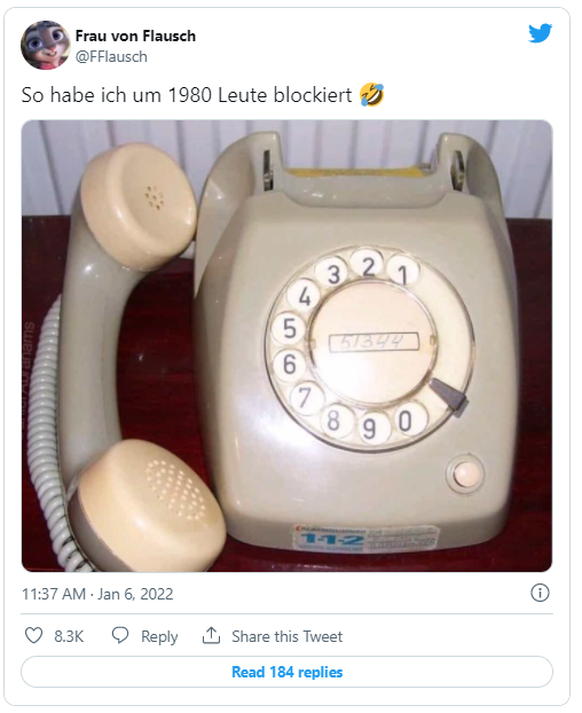Open Frau von Flausch's profile avatar

click(45, 45)
